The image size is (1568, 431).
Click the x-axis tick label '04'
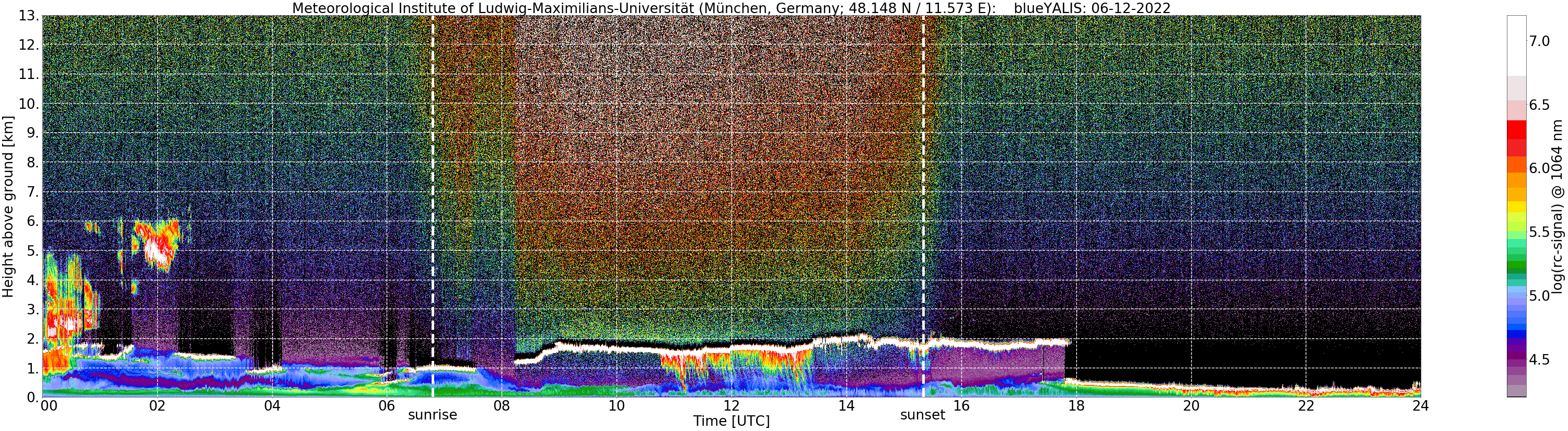[272, 405]
